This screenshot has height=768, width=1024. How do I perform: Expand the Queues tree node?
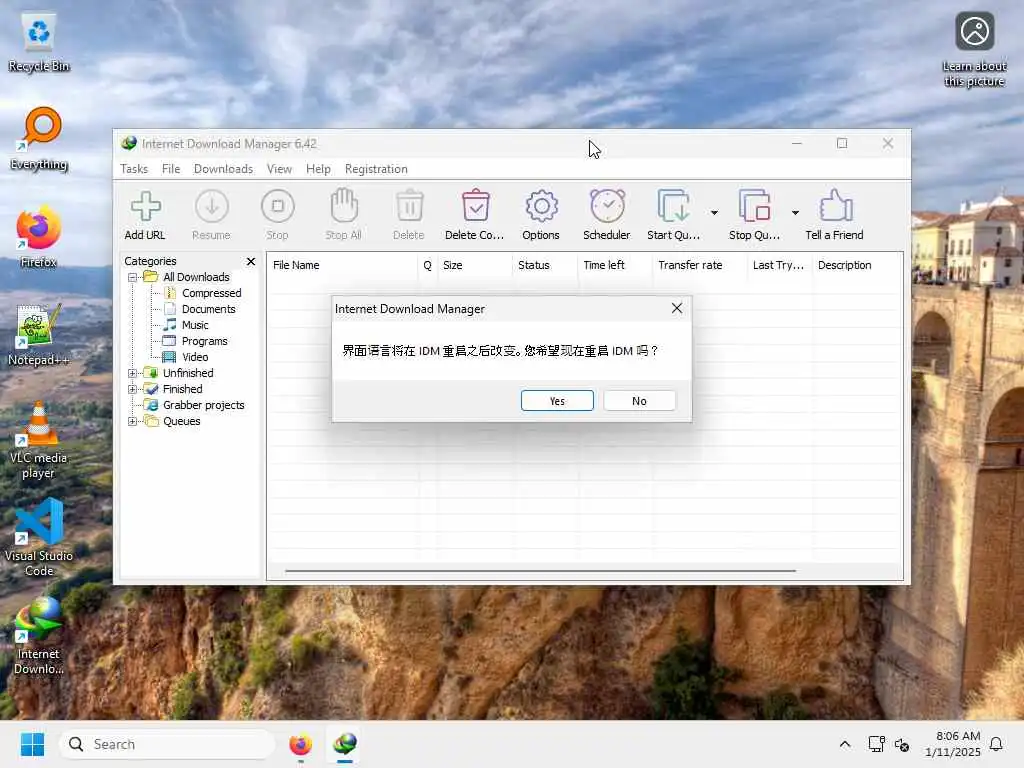(x=133, y=421)
